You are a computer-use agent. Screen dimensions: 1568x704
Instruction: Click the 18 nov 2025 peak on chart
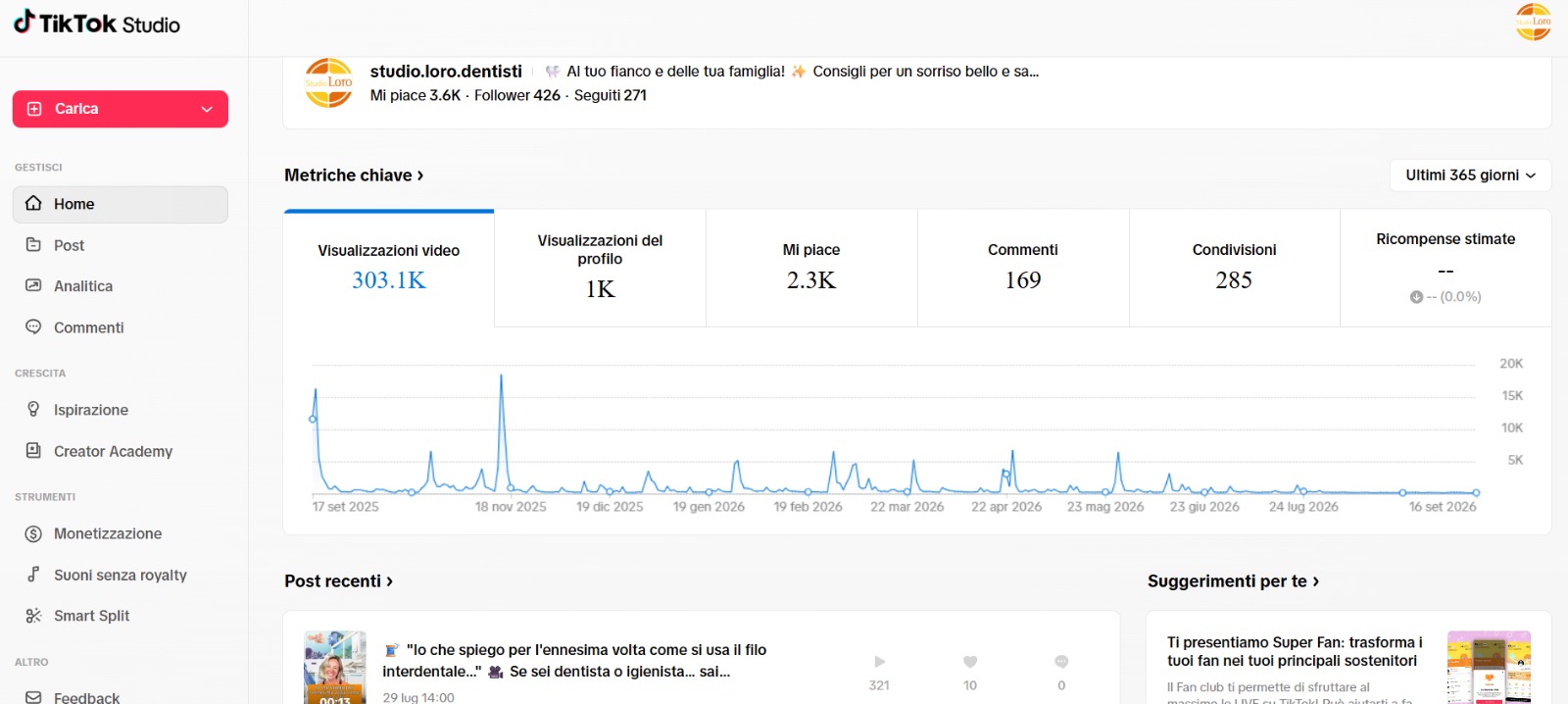tap(502, 376)
